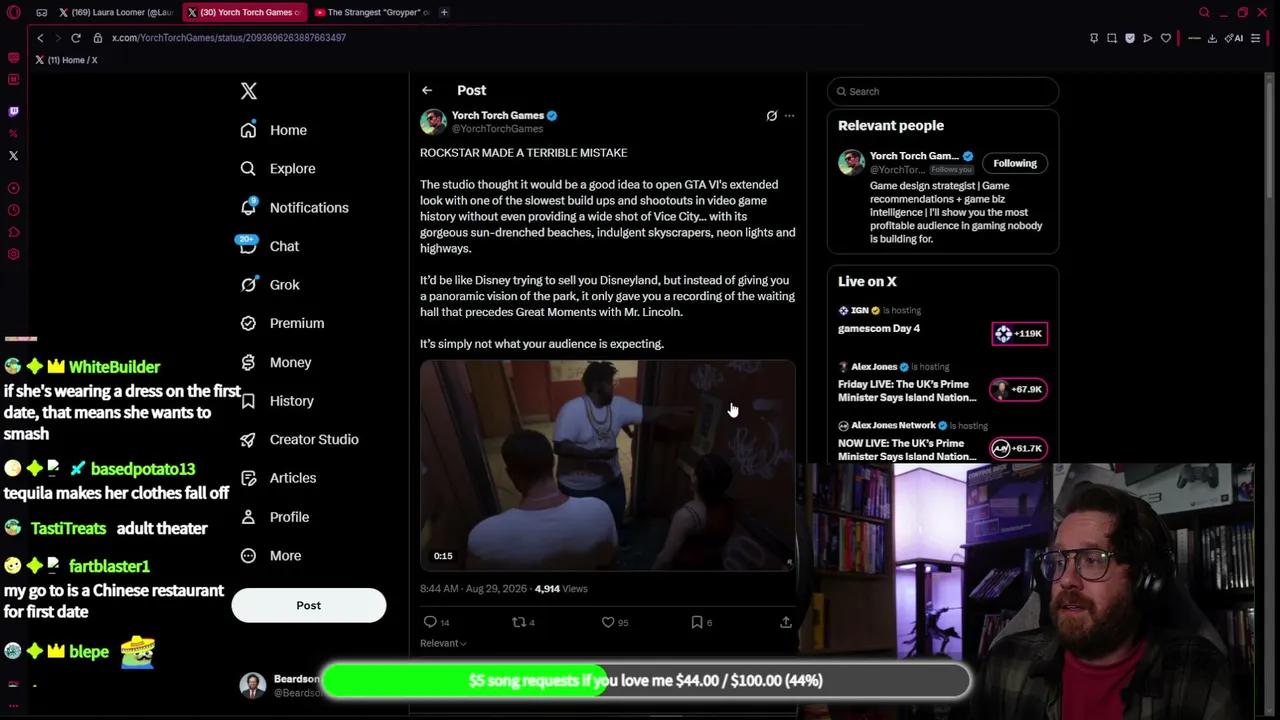Open IGN host name in Live on X
1280x720 pixels.
860,311
